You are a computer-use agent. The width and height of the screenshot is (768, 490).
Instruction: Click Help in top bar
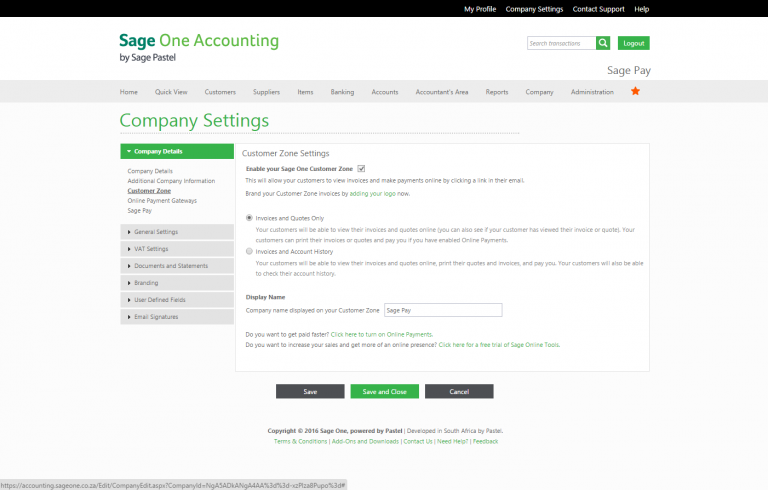tap(642, 9)
